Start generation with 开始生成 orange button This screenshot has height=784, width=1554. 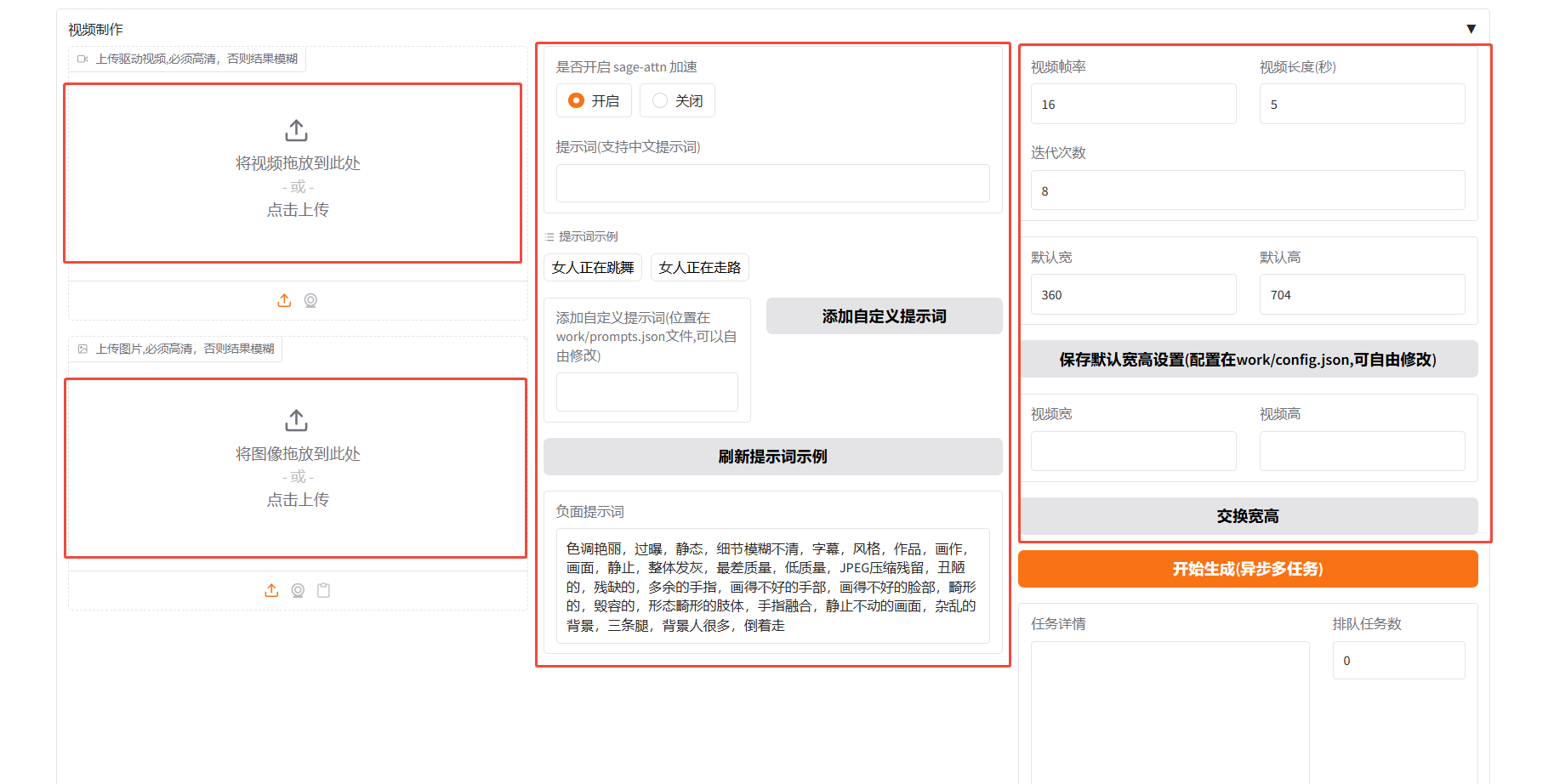[1247, 569]
